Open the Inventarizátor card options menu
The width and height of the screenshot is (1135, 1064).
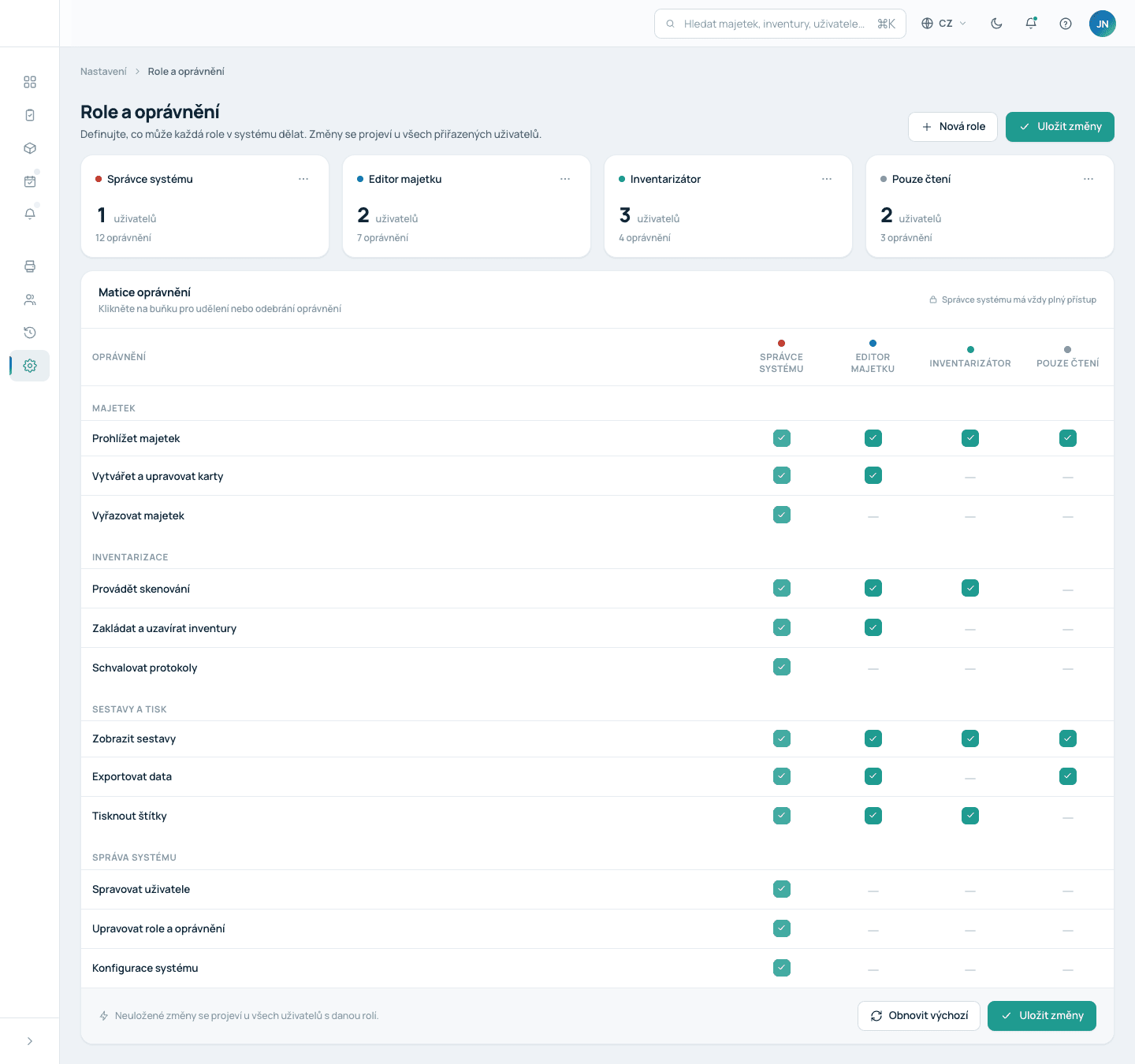click(x=827, y=179)
